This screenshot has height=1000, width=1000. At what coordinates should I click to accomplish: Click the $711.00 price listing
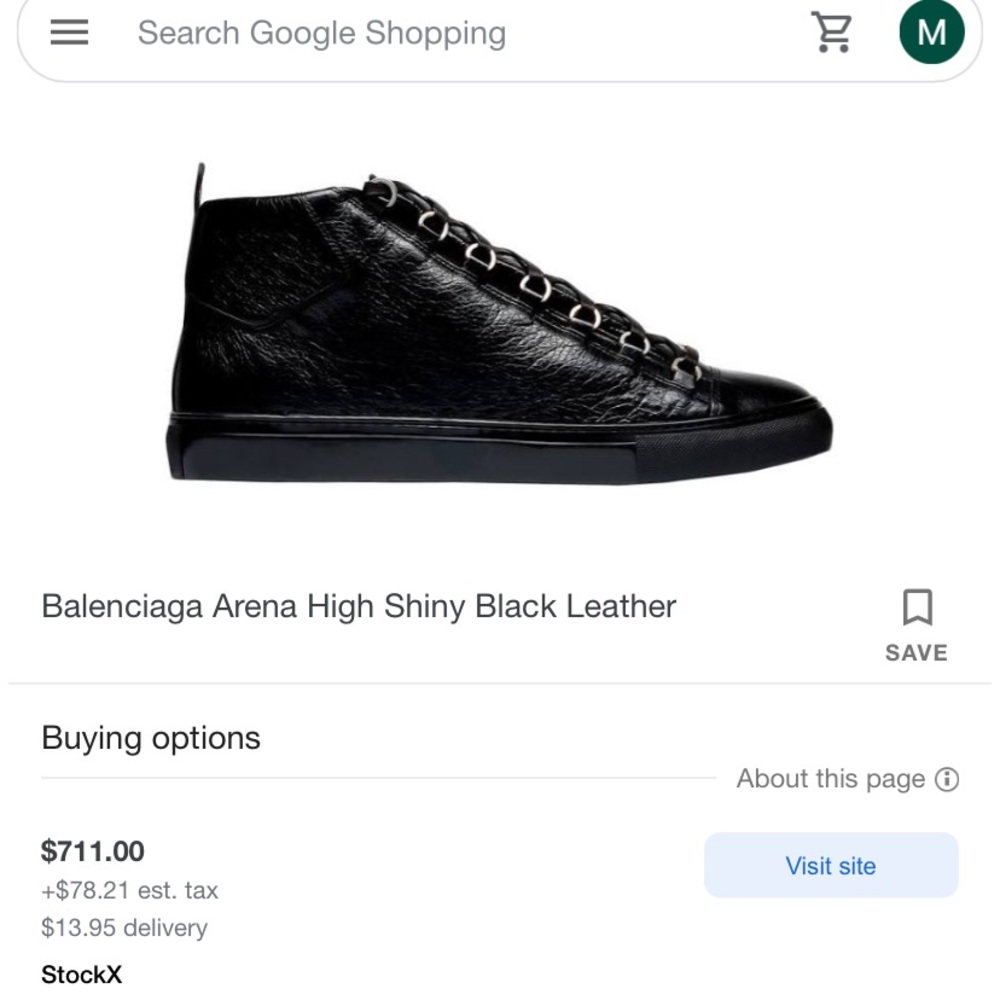pos(92,853)
